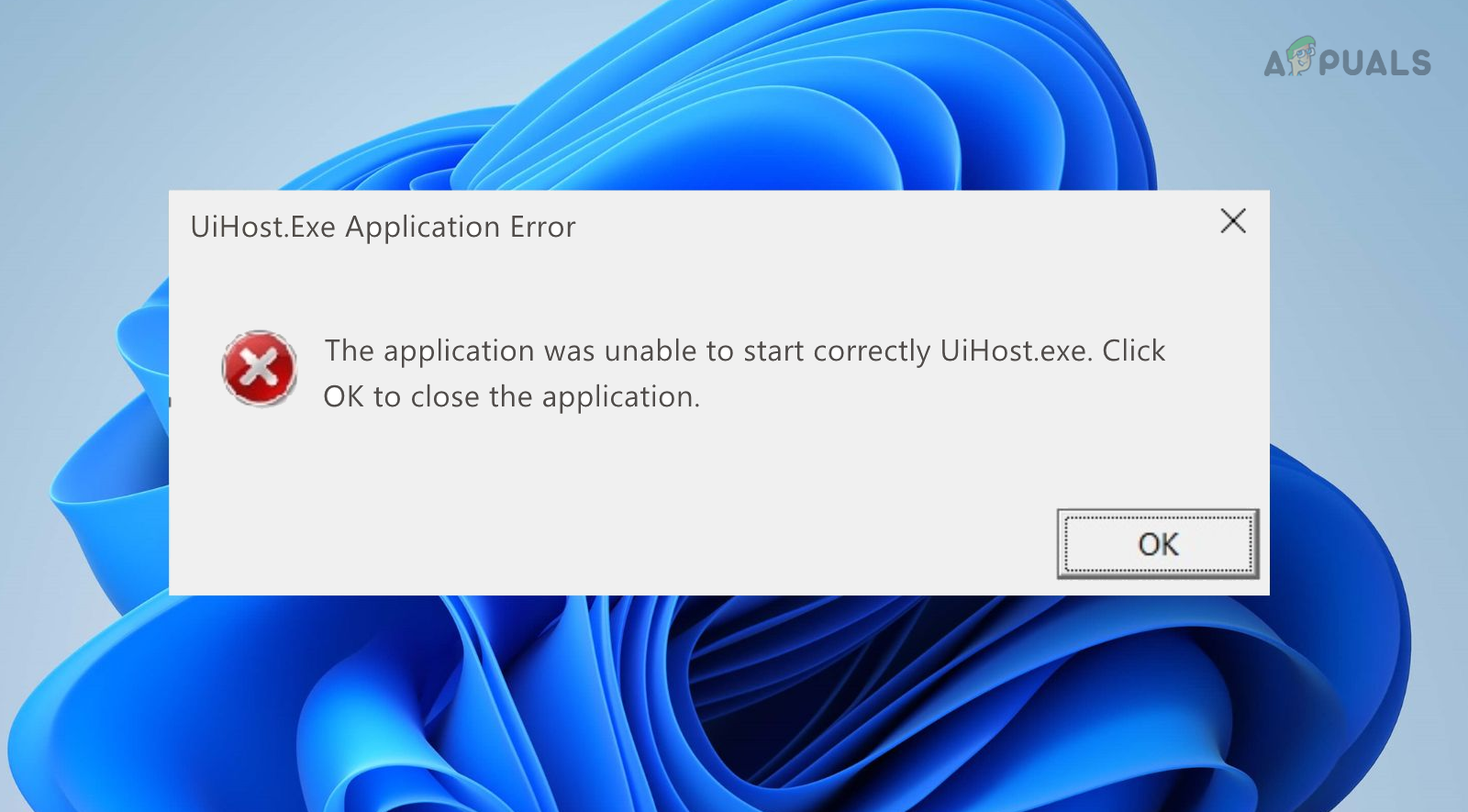
Task: Close the UiHost.Exe Application Error dialog with X
Action: click(1233, 221)
